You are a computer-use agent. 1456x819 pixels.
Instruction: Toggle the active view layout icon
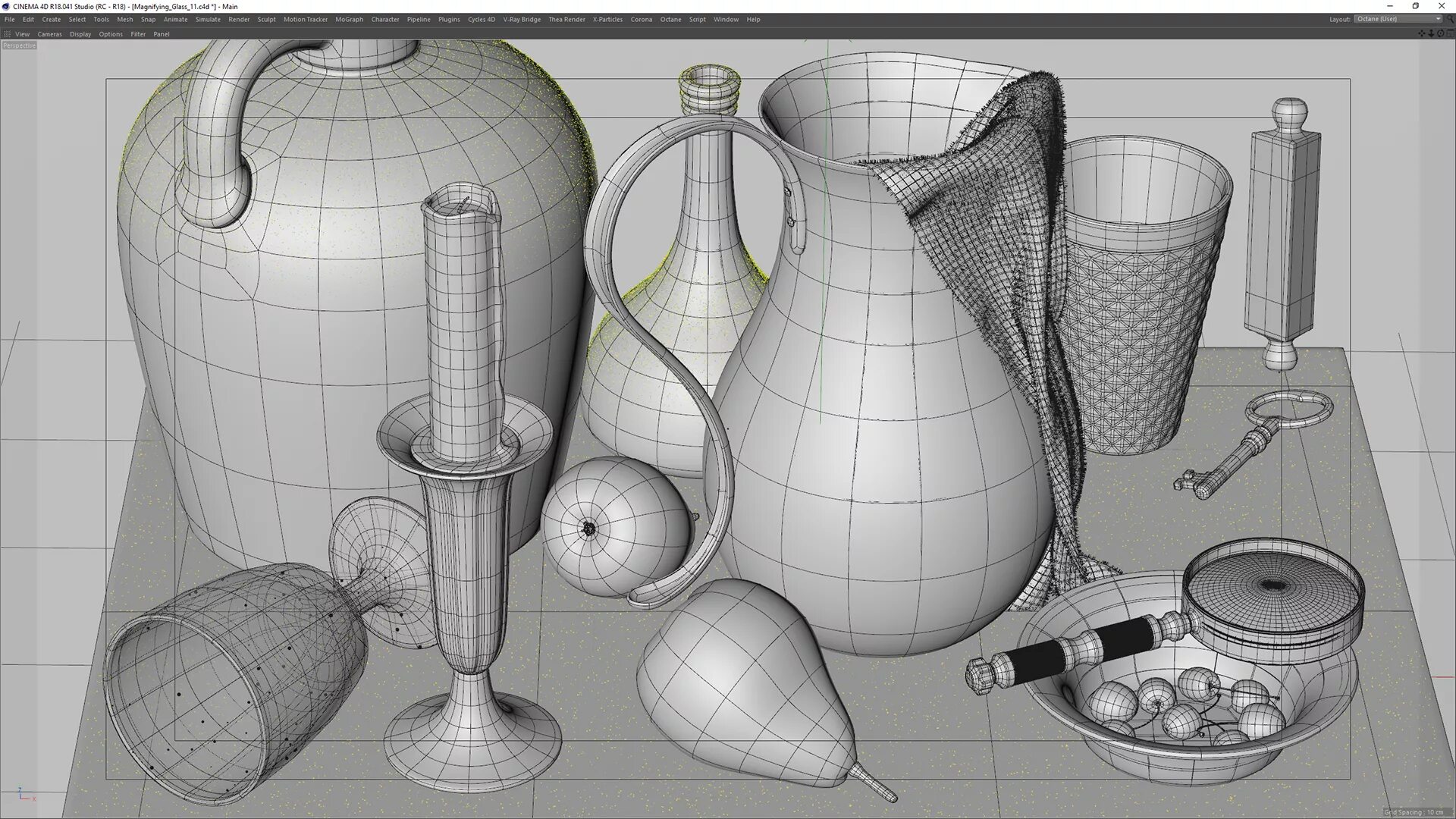click(1450, 33)
